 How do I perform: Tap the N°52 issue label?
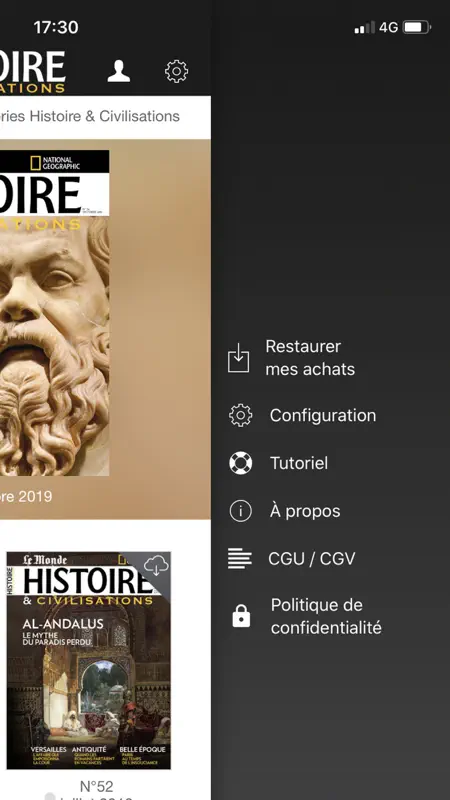coord(96,786)
